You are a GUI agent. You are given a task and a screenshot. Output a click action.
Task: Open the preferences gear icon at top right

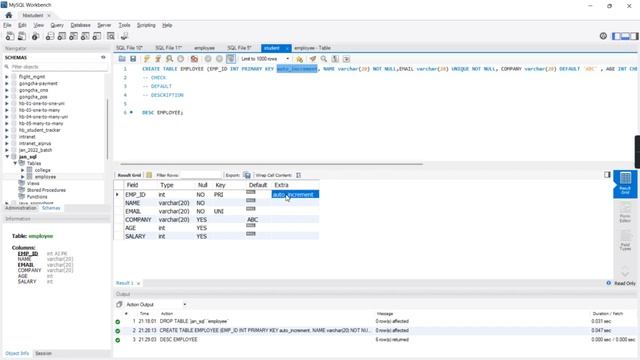pyautogui.click(x=603, y=36)
